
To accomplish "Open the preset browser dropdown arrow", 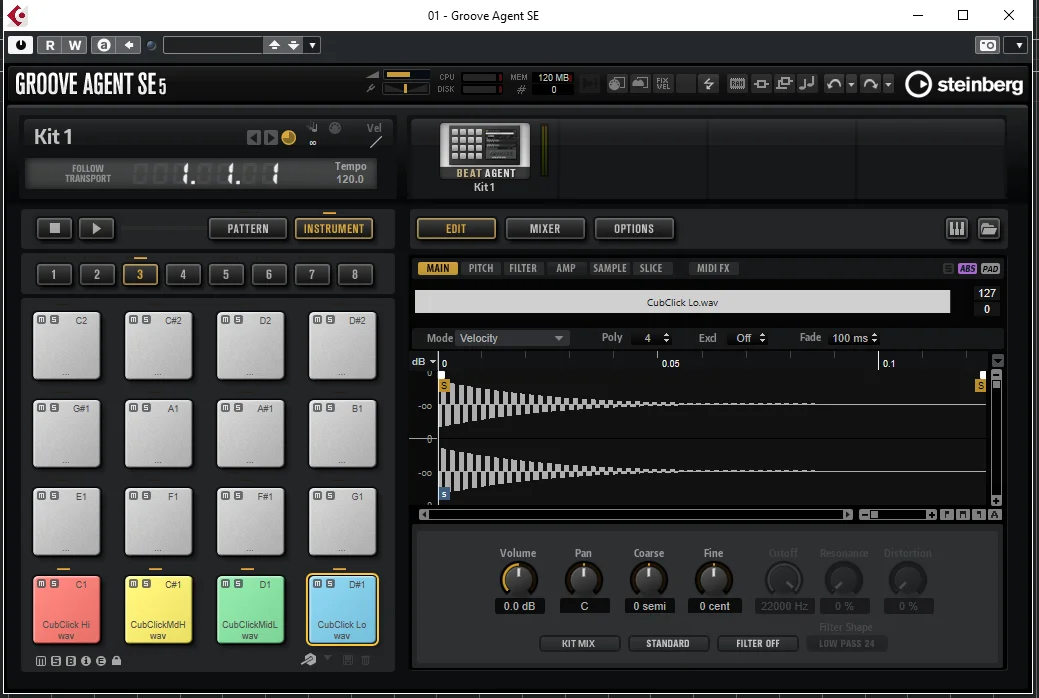I will tap(312, 45).
